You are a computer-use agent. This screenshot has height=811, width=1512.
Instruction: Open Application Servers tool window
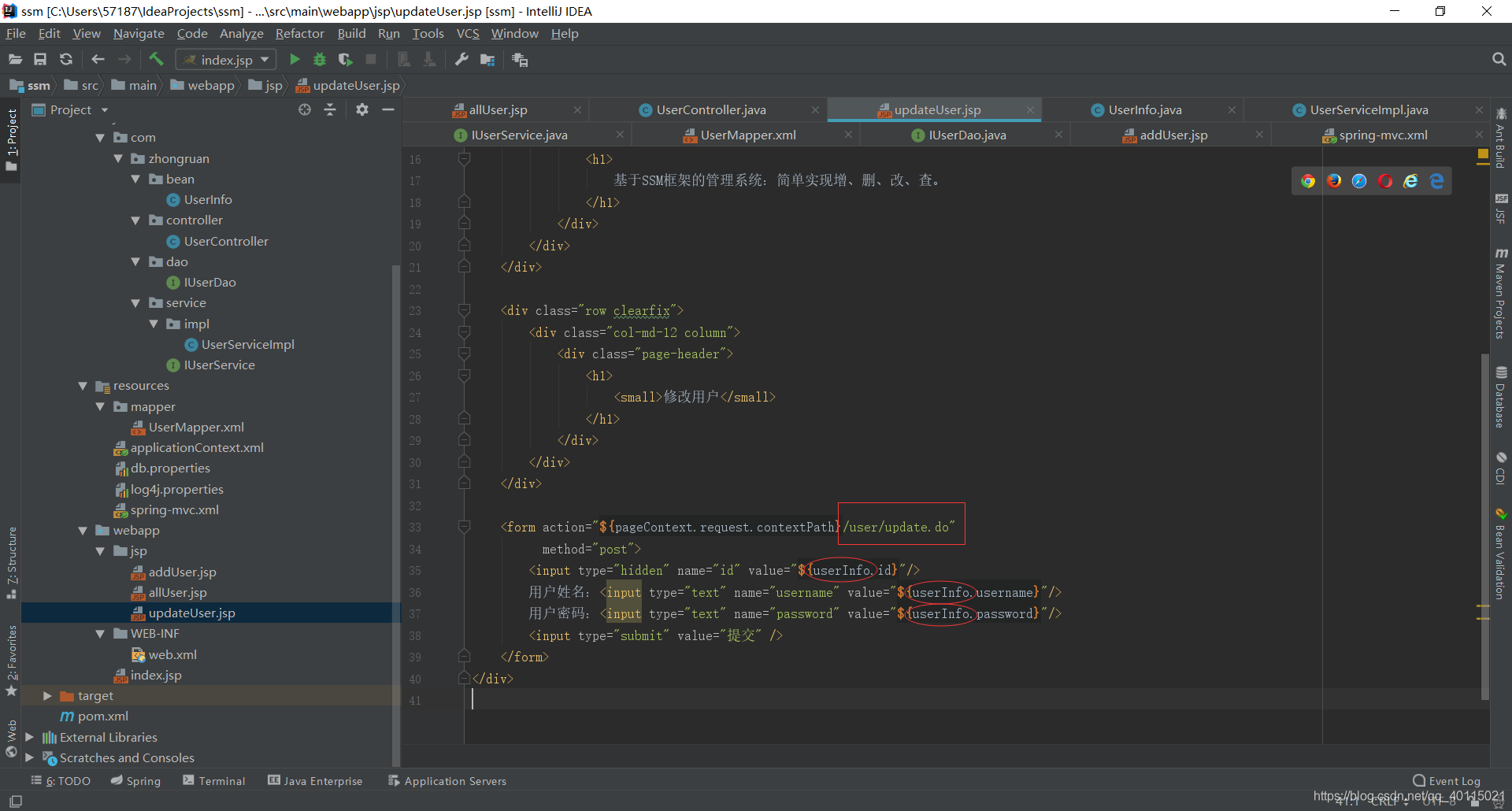click(x=447, y=780)
